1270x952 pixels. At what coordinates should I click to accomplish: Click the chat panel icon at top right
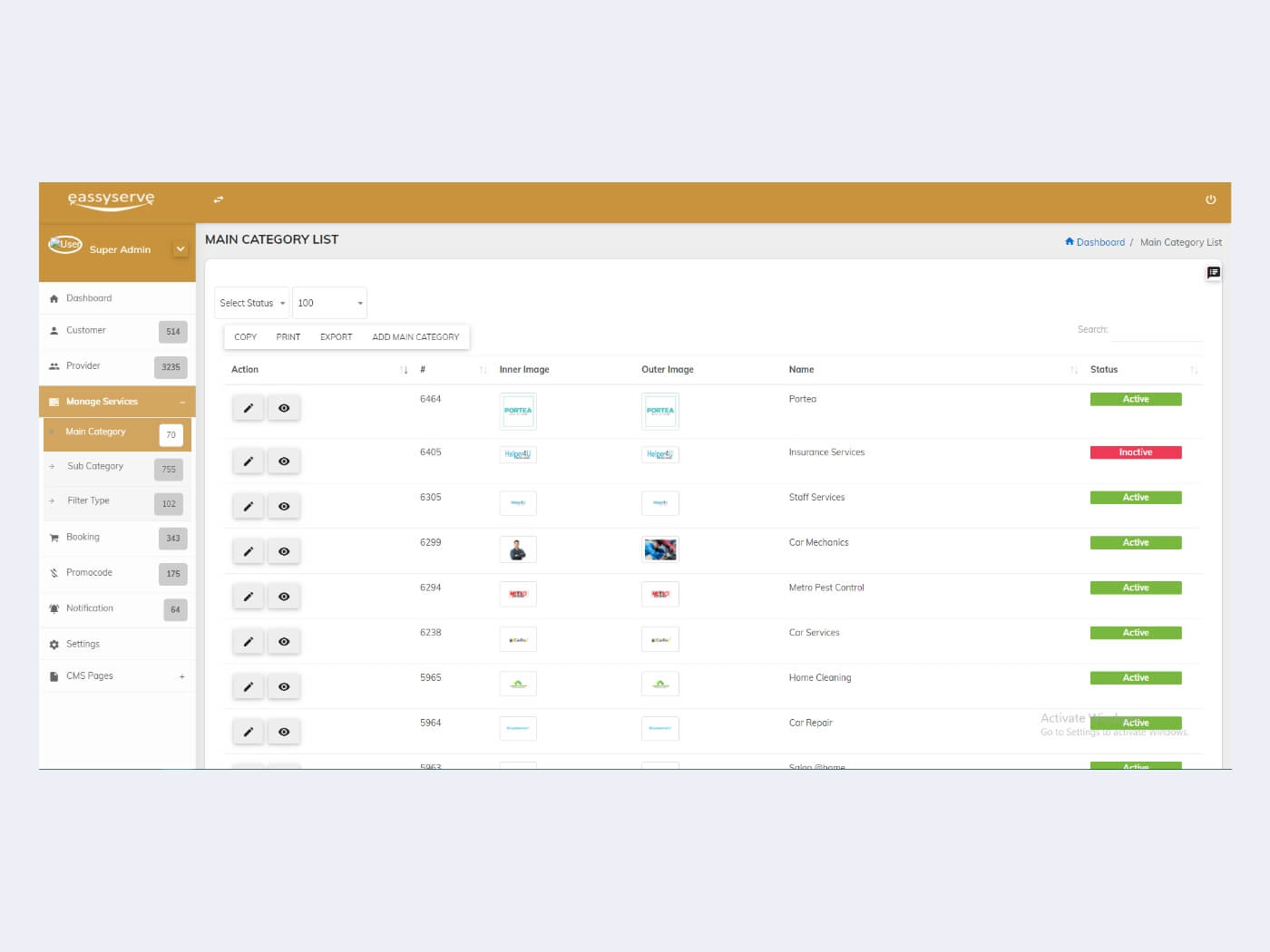1213,273
